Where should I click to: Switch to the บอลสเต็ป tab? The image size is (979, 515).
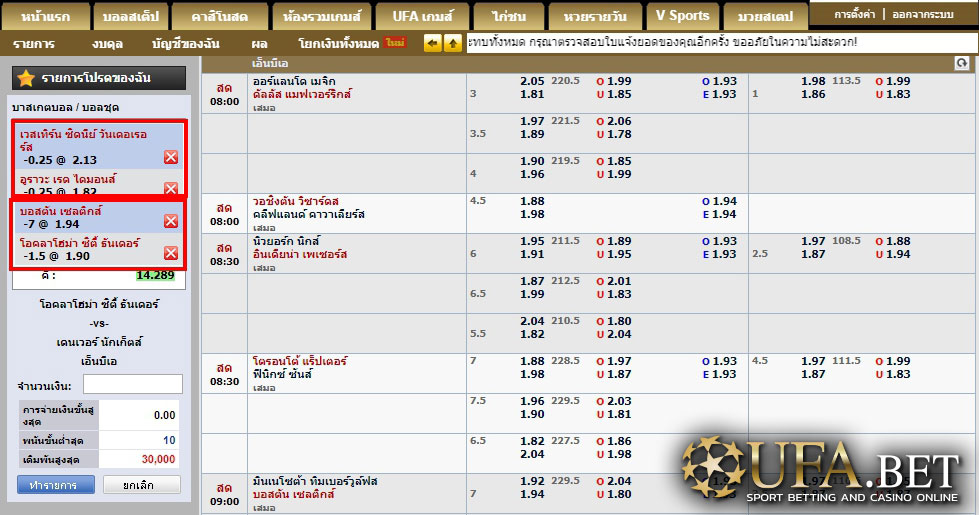tap(130, 16)
